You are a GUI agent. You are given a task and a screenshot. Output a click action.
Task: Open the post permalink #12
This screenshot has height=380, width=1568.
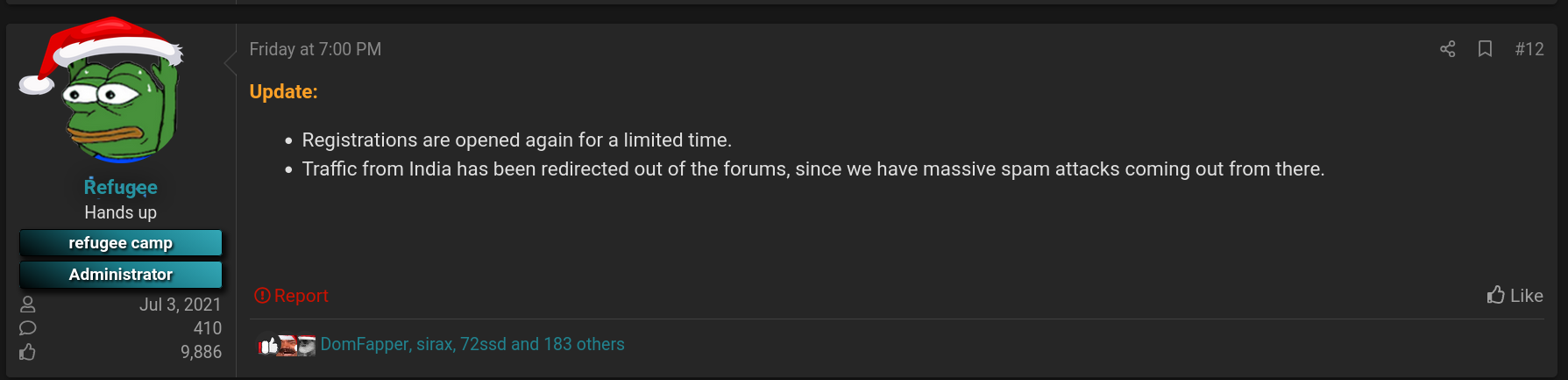1529,49
